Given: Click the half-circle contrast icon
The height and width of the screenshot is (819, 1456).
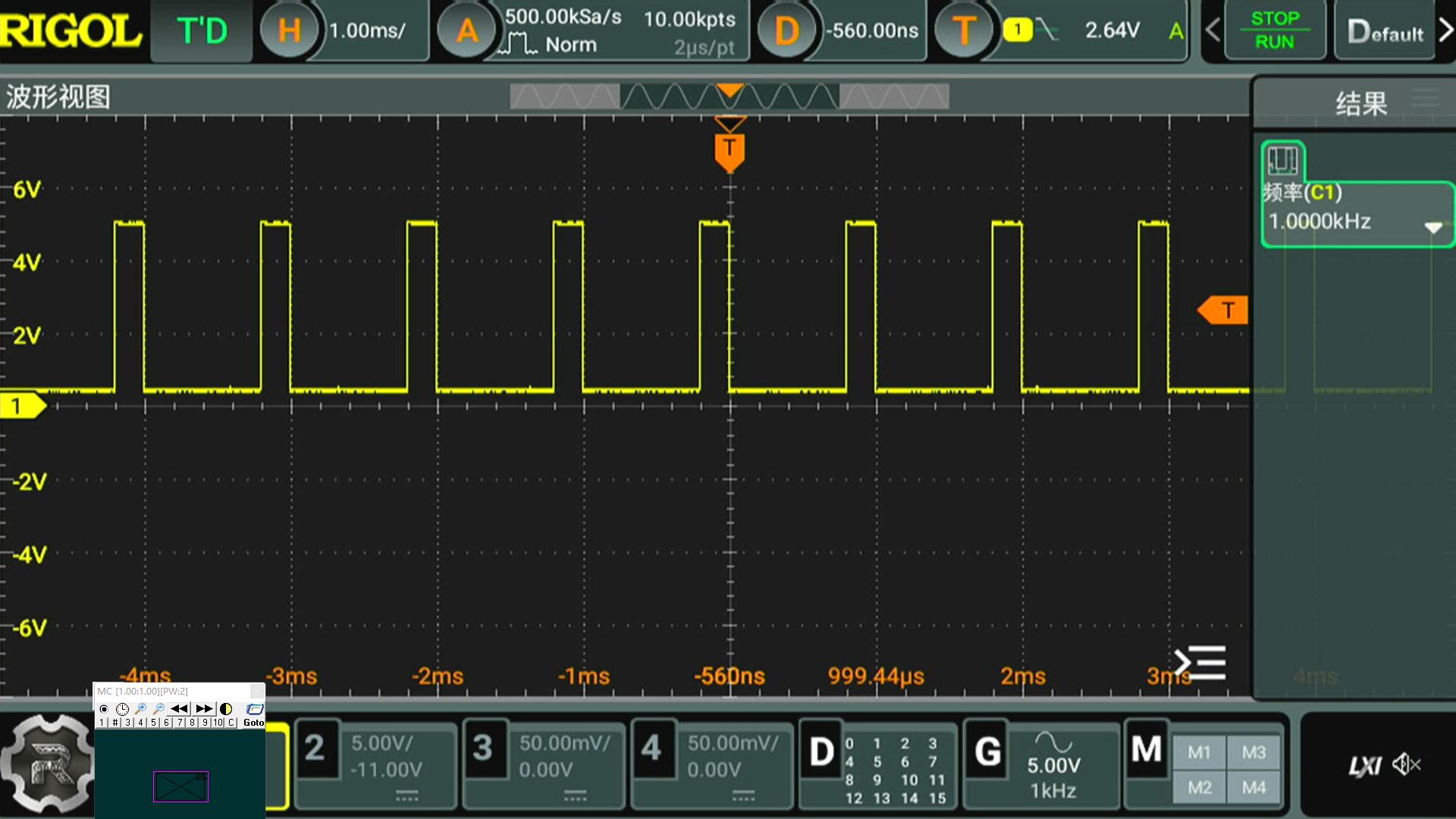Looking at the screenshot, I should [226, 708].
